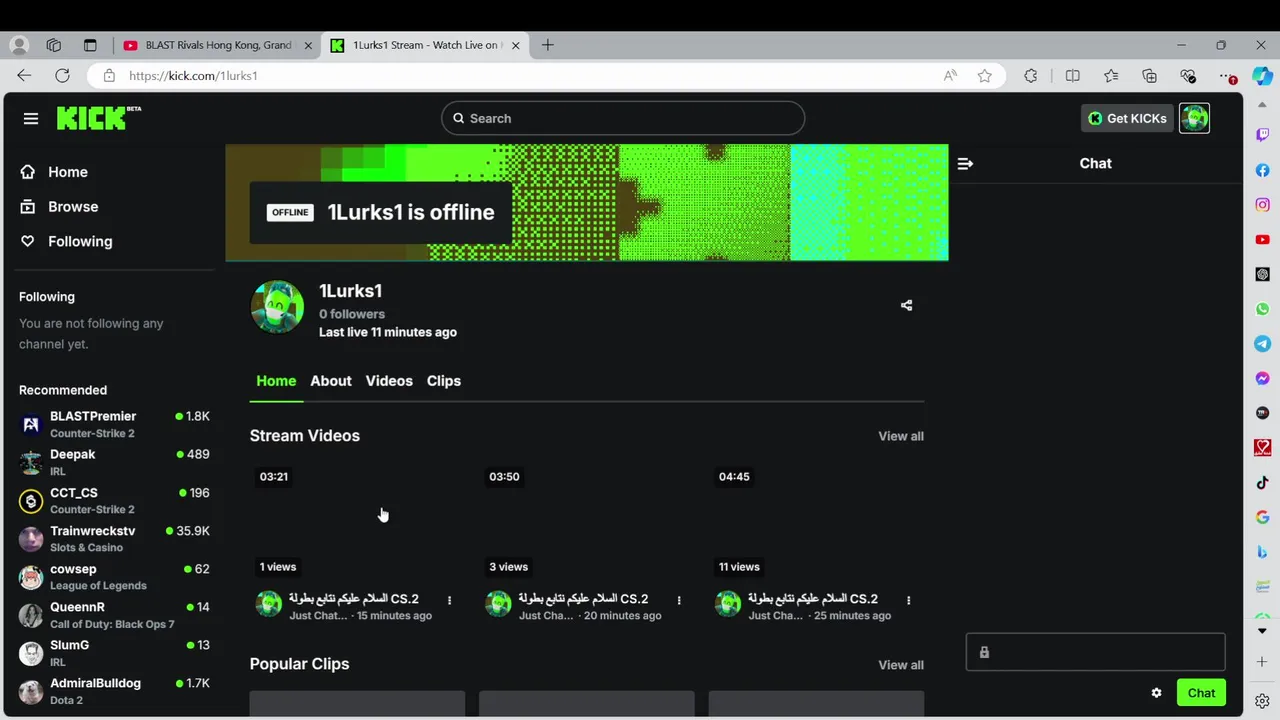Select the channel Home tab
Viewport: 1280px width, 720px height.
[276, 381]
